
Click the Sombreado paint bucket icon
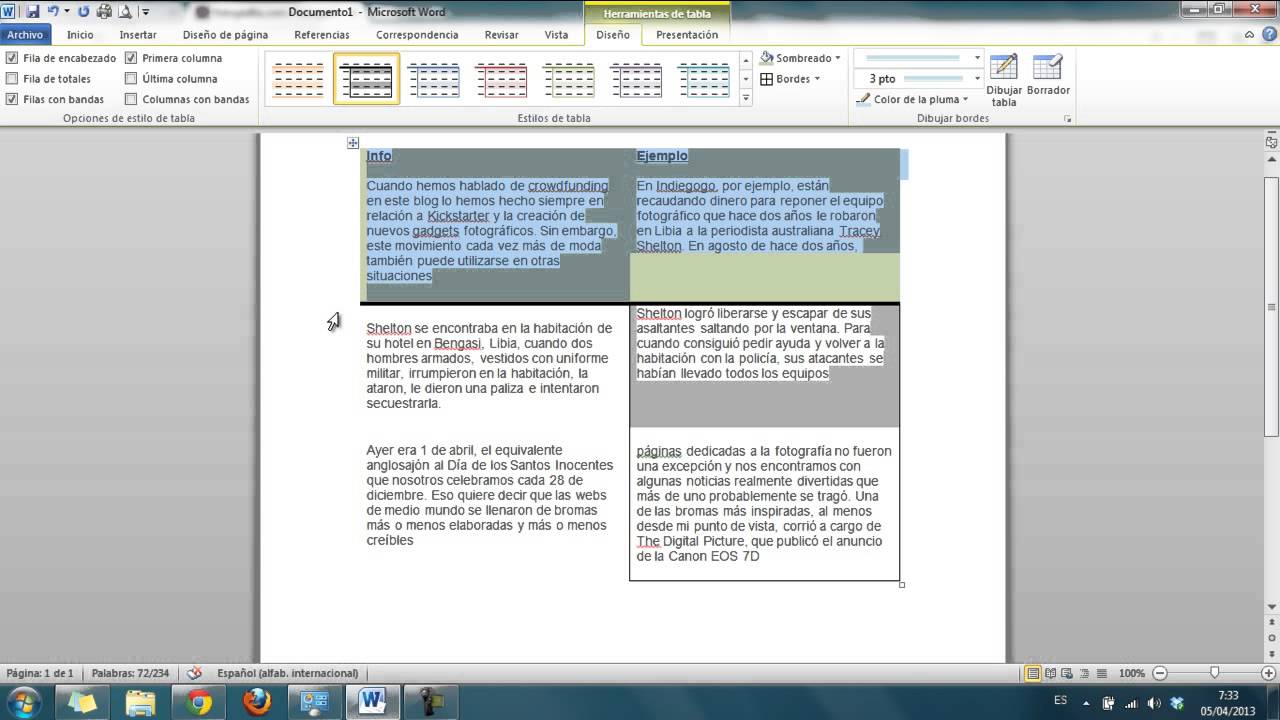[767, 58]
